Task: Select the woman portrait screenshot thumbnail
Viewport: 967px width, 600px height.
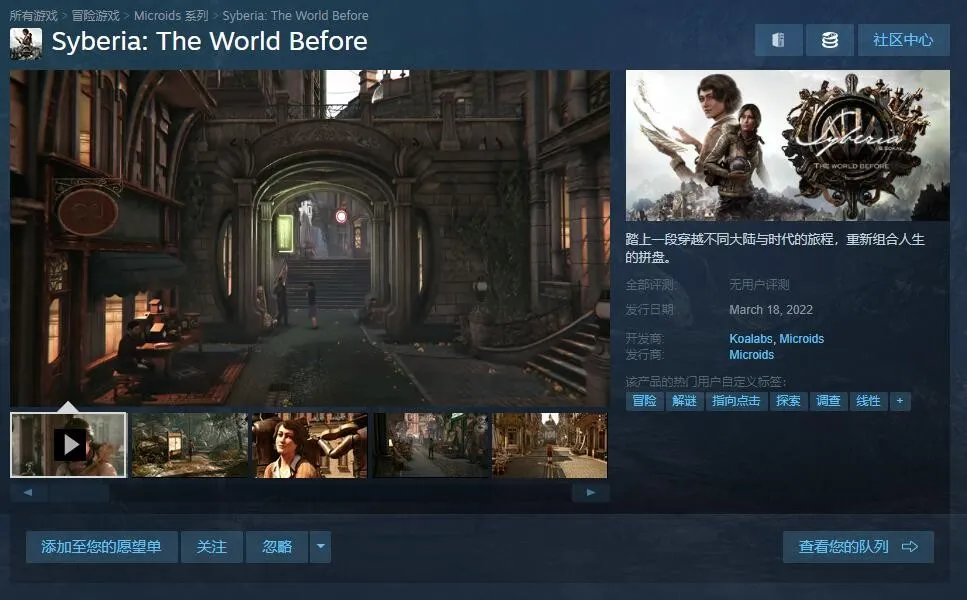Action: (310, 444)
